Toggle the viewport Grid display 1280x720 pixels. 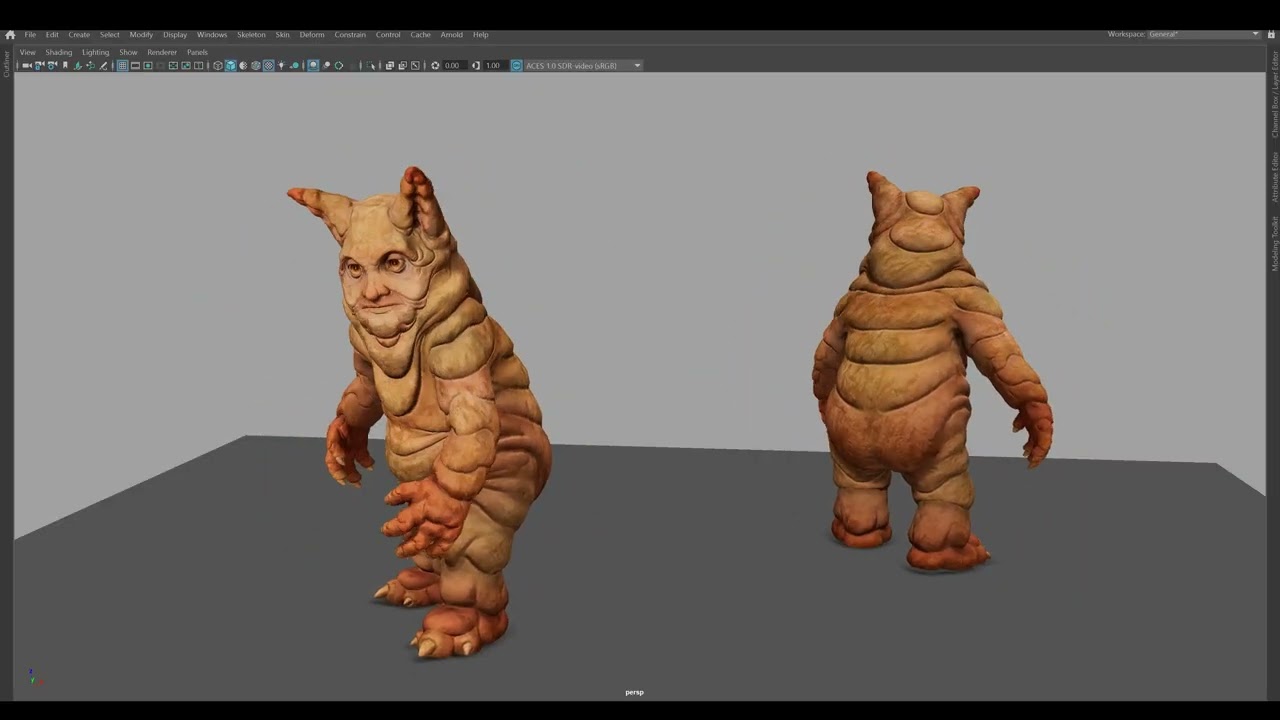[122, 66]
